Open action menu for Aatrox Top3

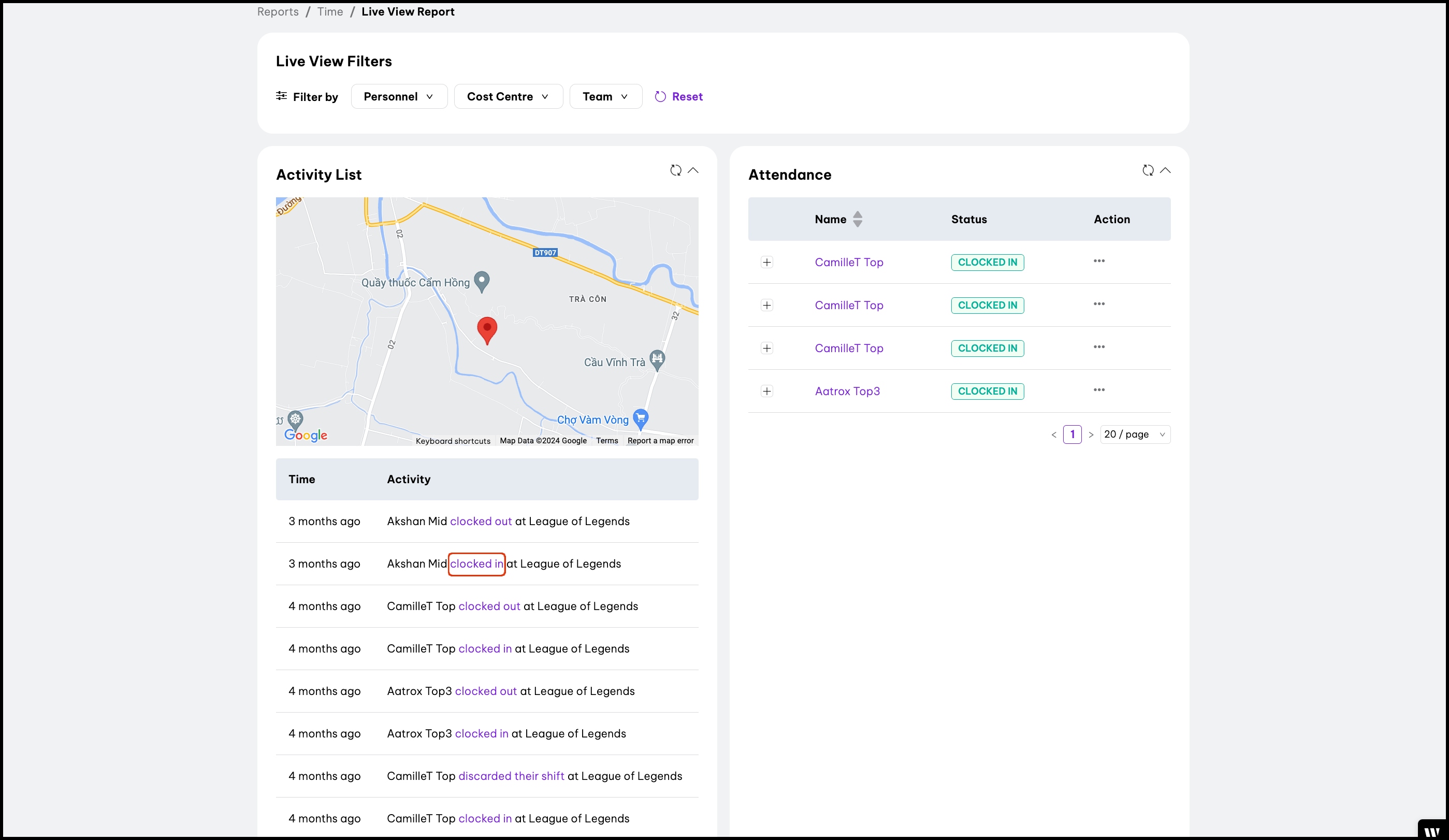(x=1099, y=390)
